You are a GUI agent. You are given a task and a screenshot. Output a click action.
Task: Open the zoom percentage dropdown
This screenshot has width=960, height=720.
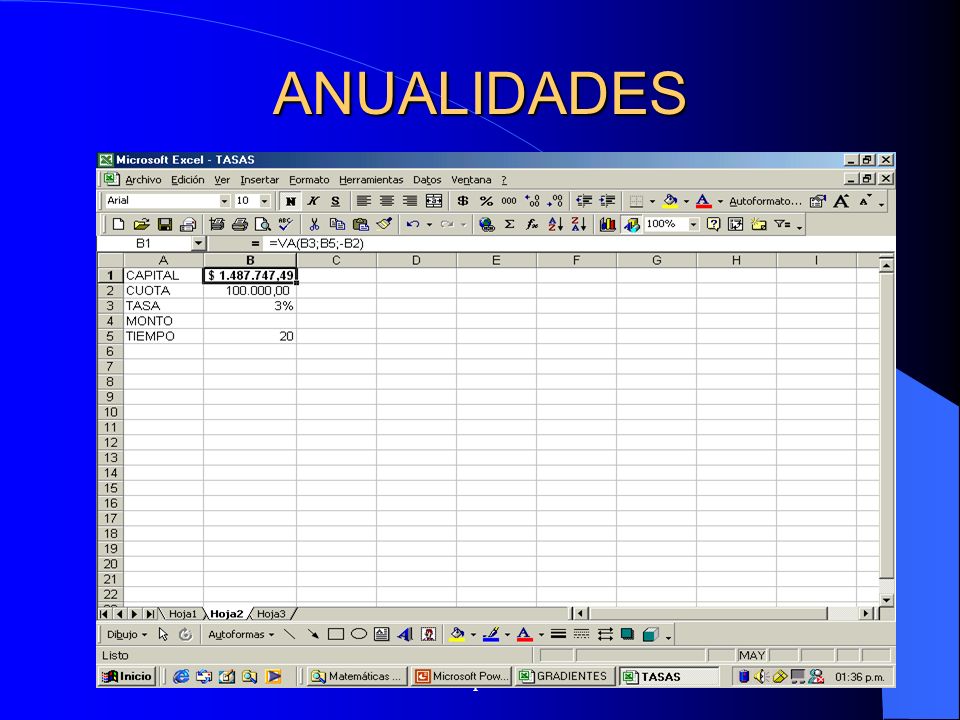[693, 224]
